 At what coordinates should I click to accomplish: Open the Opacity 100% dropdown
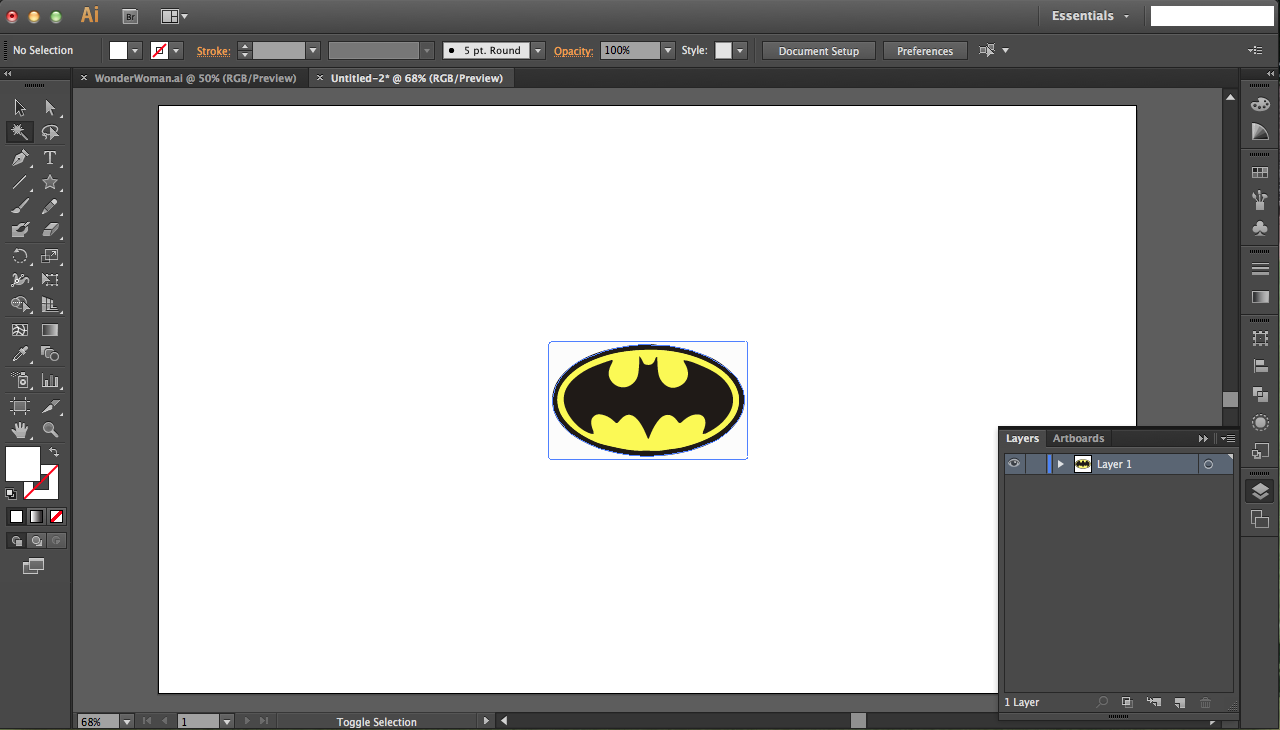click(x=668, y=50)
